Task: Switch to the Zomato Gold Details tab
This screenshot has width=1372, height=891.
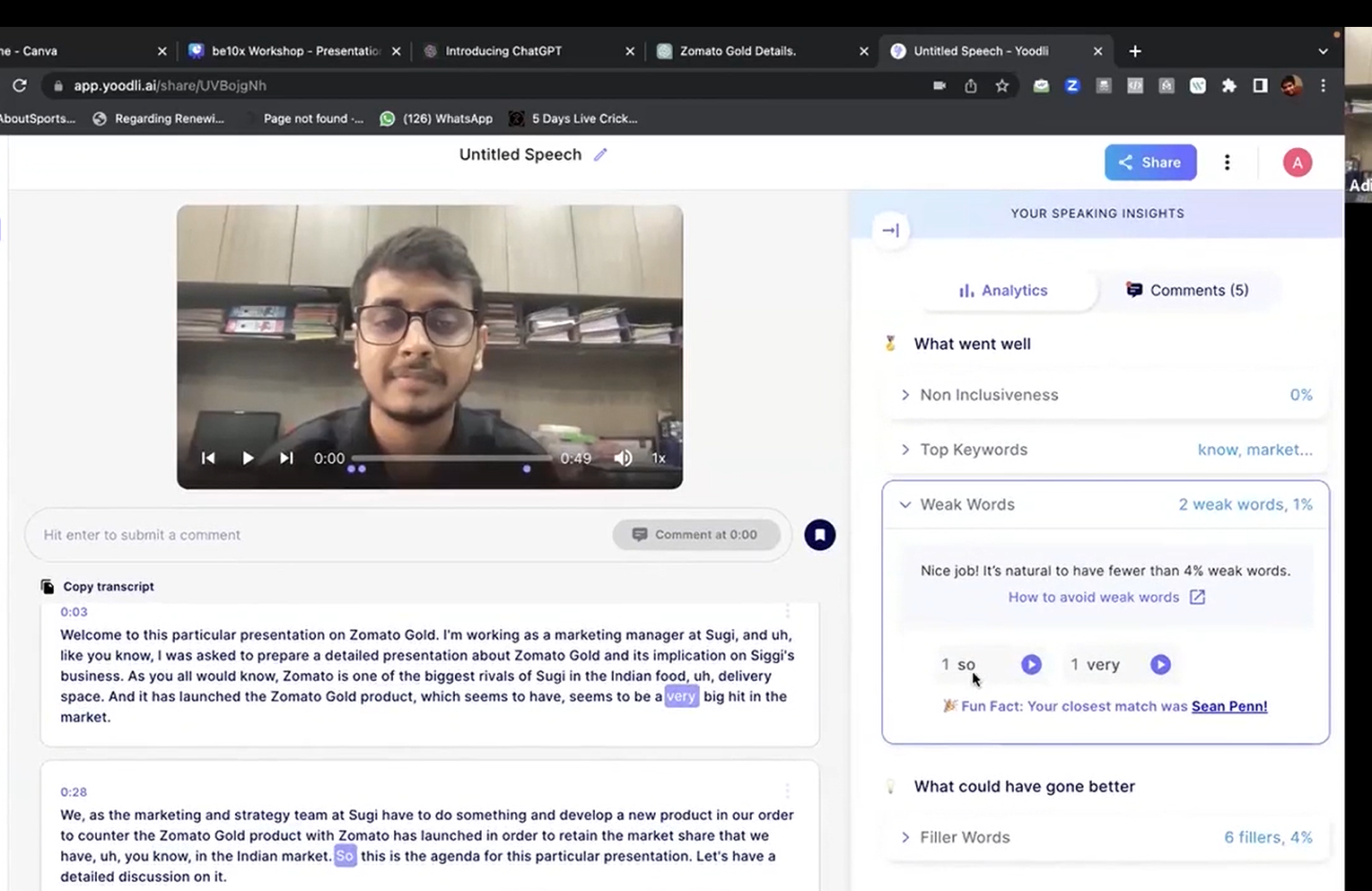Action: 763,51
